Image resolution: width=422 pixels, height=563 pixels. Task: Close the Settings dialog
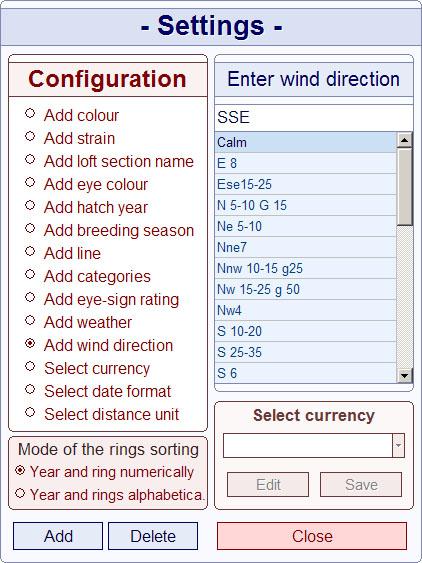point(312,536)
